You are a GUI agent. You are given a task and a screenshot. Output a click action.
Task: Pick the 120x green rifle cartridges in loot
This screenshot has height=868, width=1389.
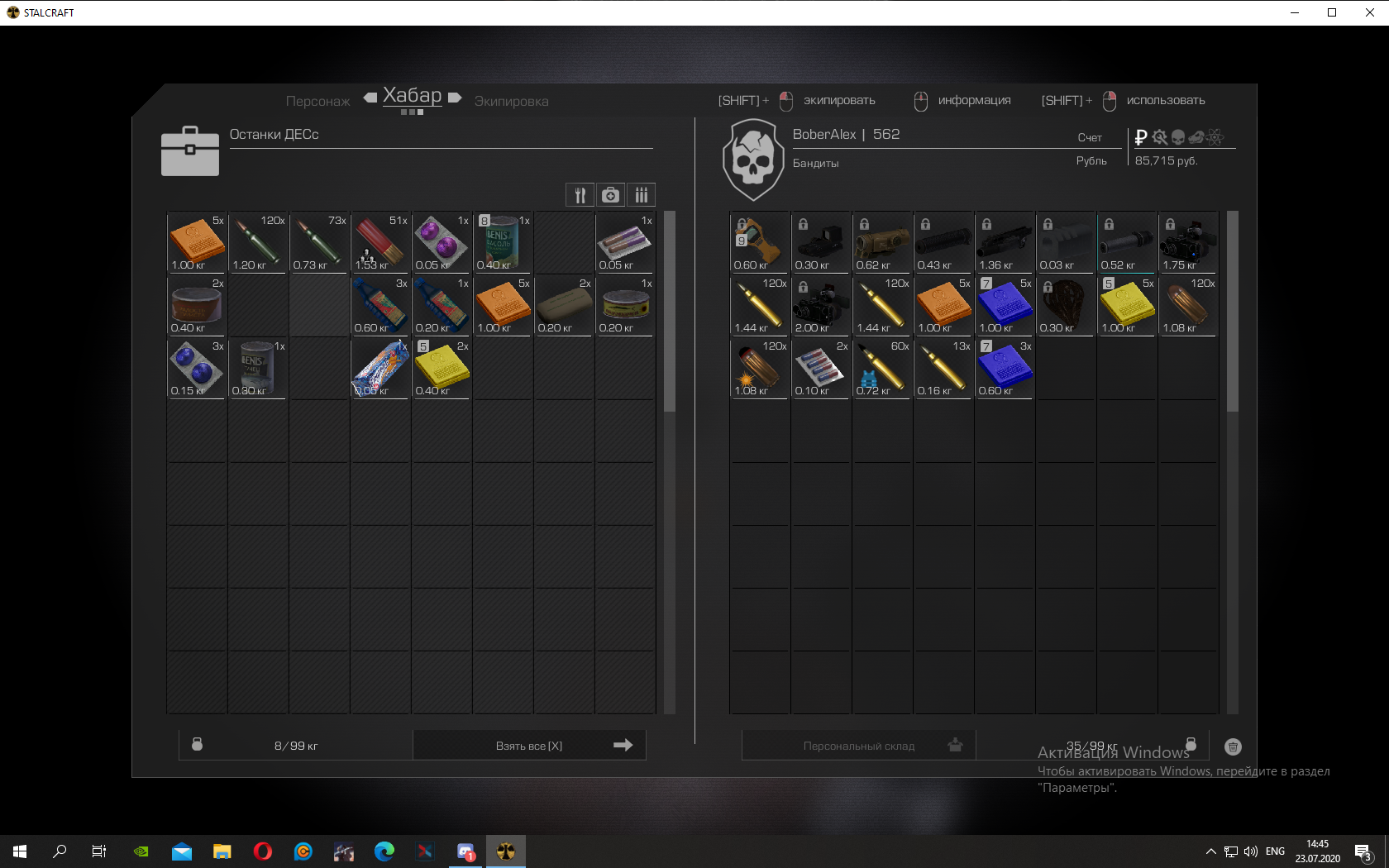258,242
